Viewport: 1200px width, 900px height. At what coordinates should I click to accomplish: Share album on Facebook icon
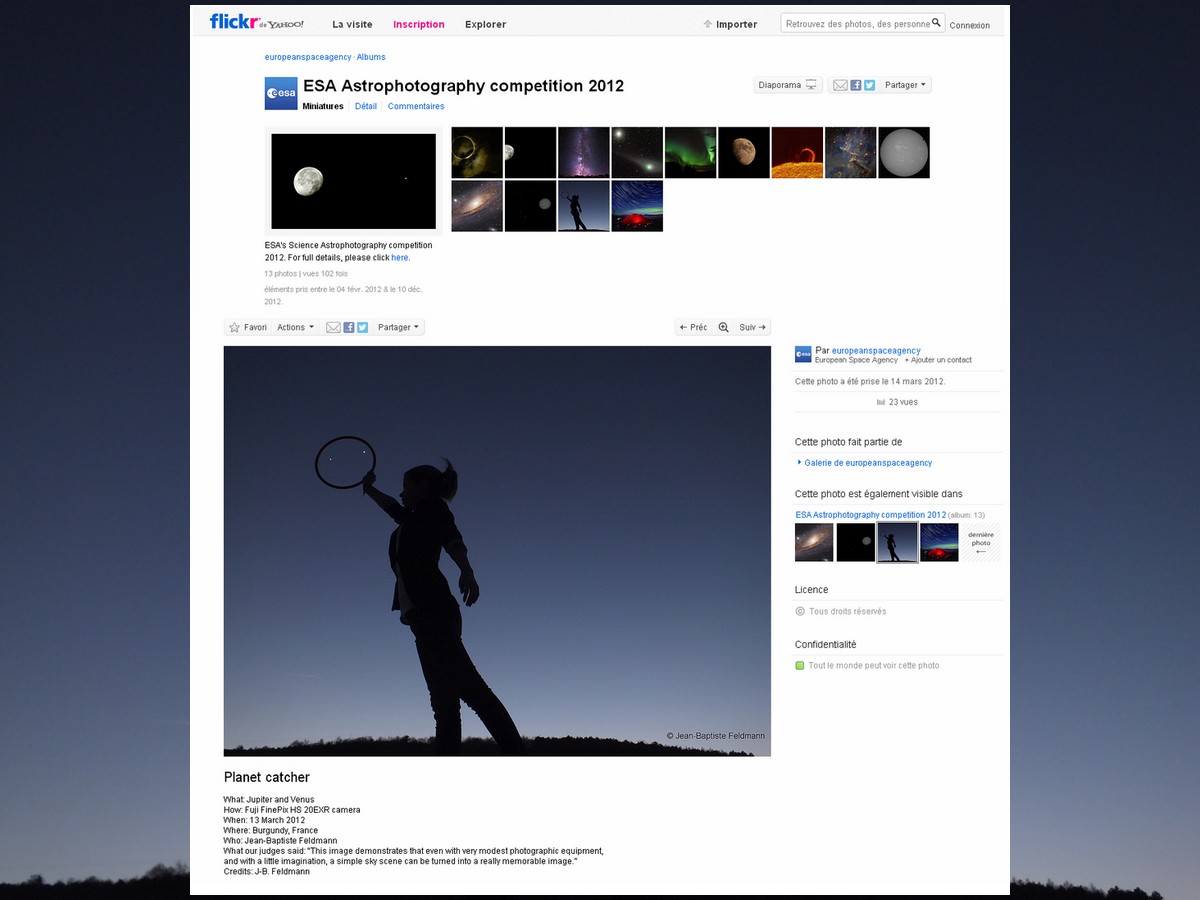pos(856,85)
